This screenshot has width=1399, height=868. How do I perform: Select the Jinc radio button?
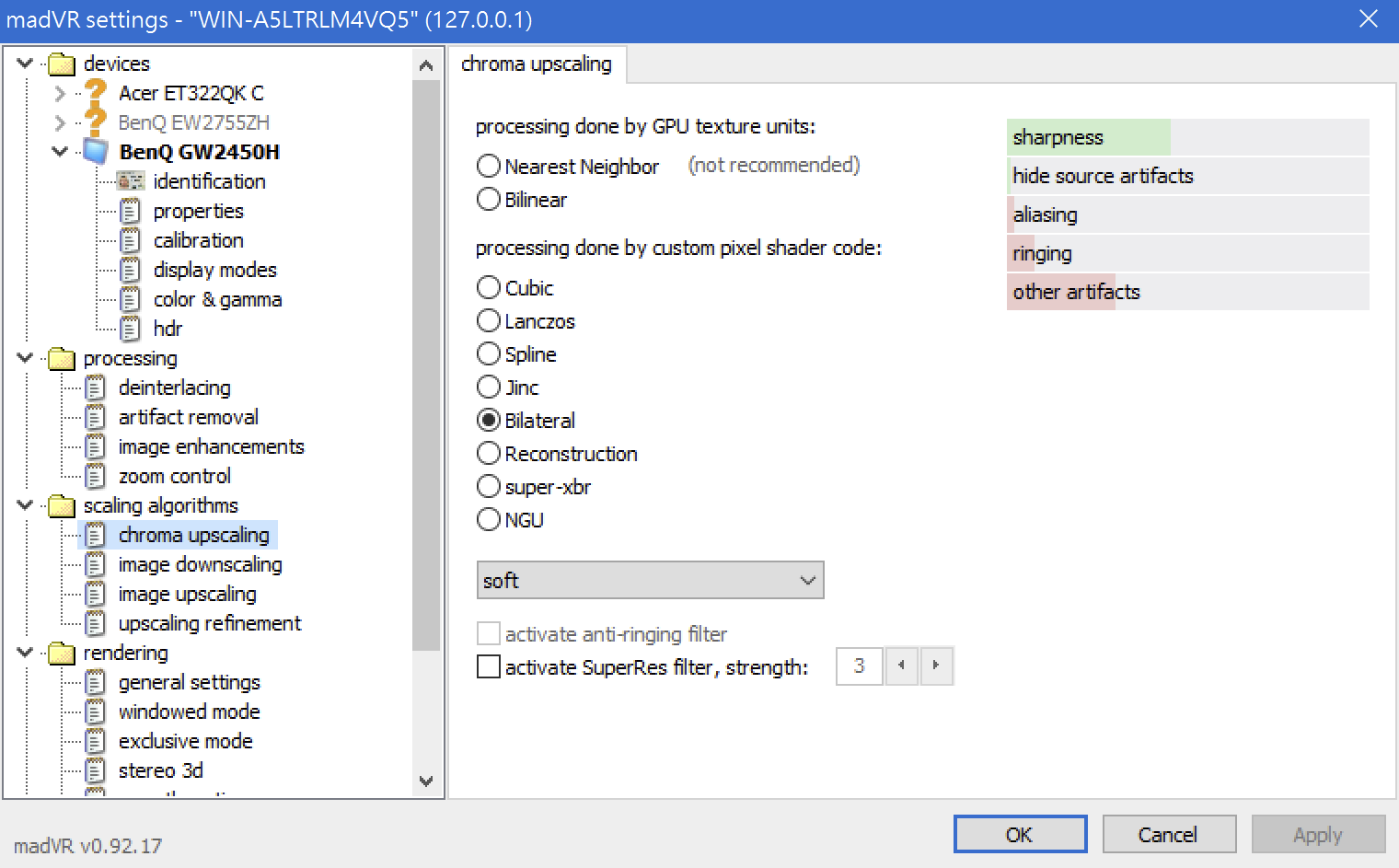[x=489, y=387]
